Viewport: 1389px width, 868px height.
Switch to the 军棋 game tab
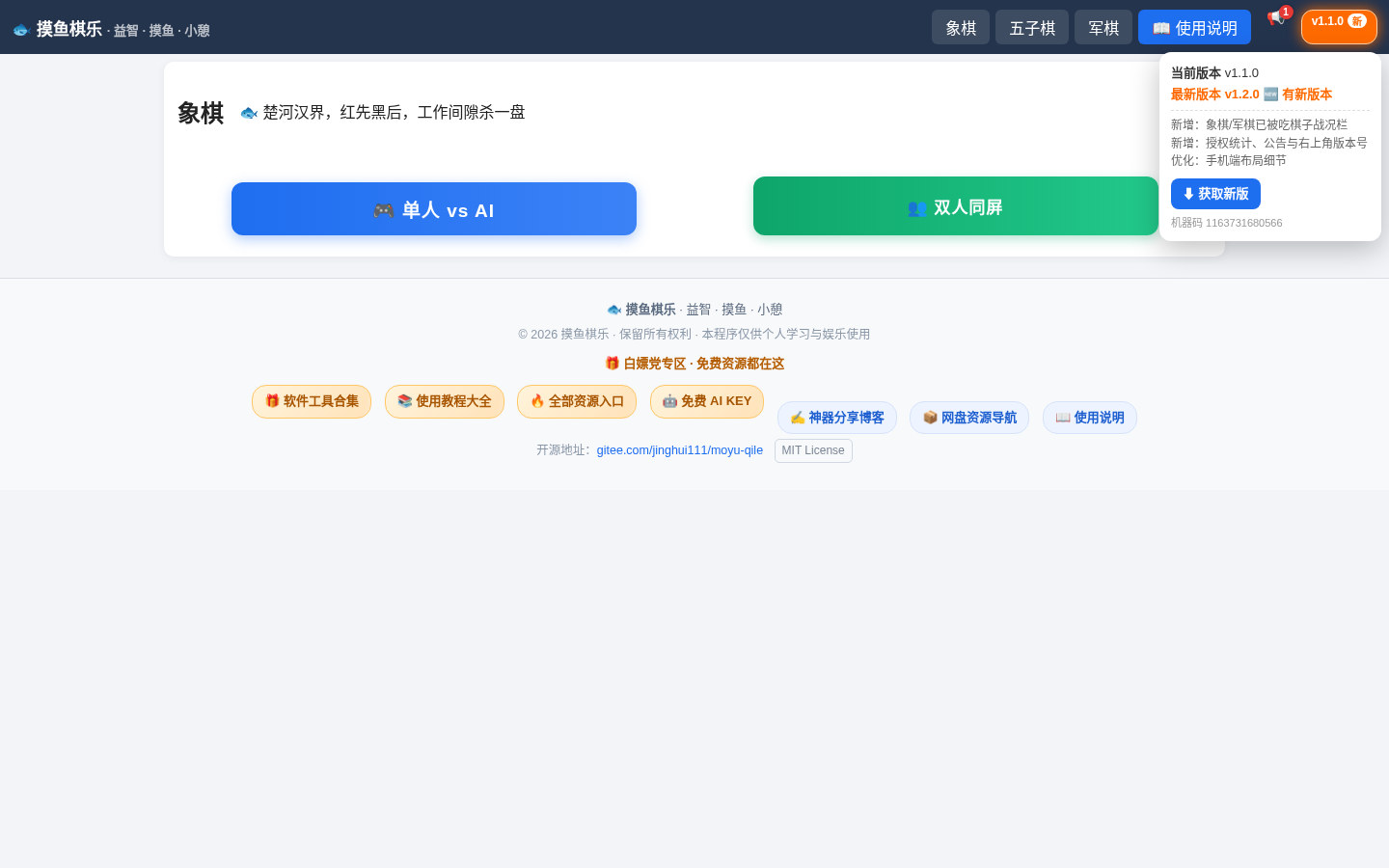(x=1103, y=27)
